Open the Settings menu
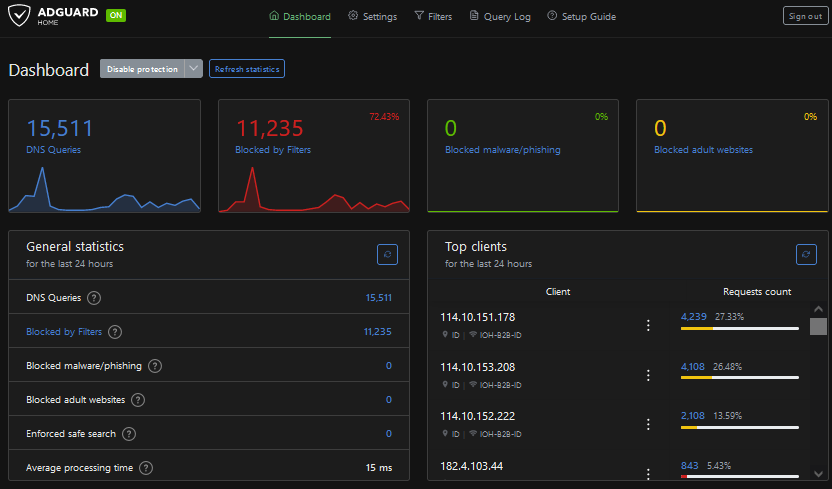Viewport: 832px width, 489px height. [x=372, y=16]
